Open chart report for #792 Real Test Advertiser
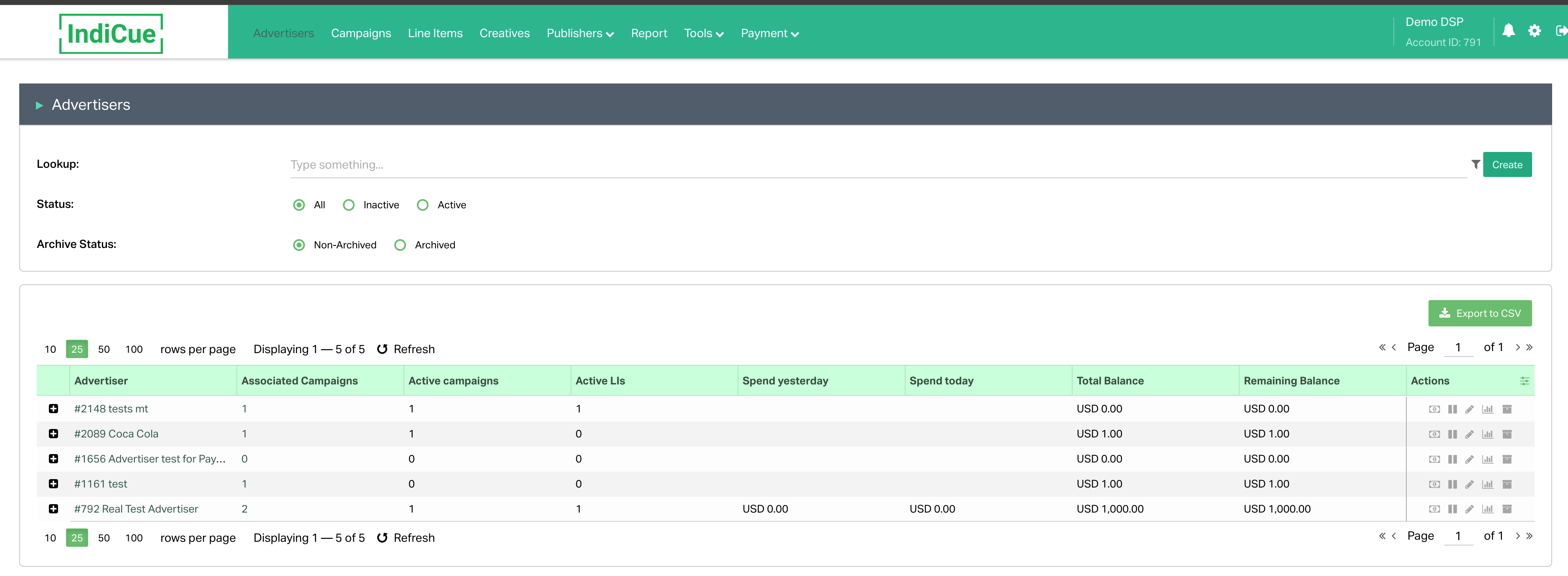 pos(1488,509)
